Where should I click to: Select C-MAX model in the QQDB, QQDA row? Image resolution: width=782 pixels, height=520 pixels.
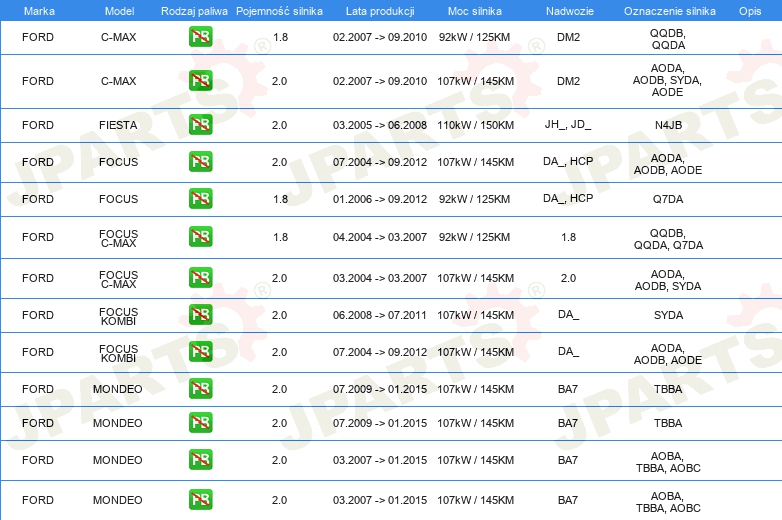click(x=118, y=37)
